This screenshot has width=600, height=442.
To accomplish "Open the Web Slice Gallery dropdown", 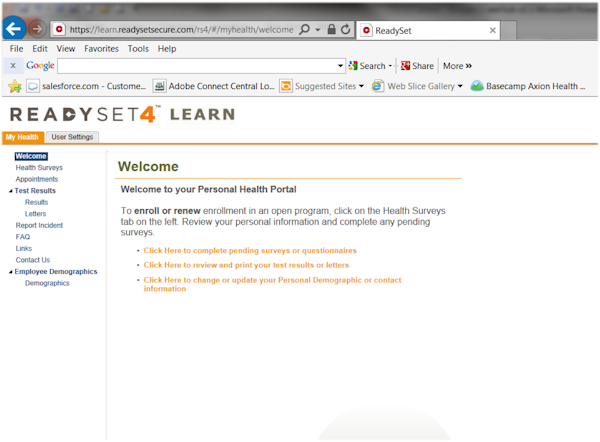I will coord(460,86).
